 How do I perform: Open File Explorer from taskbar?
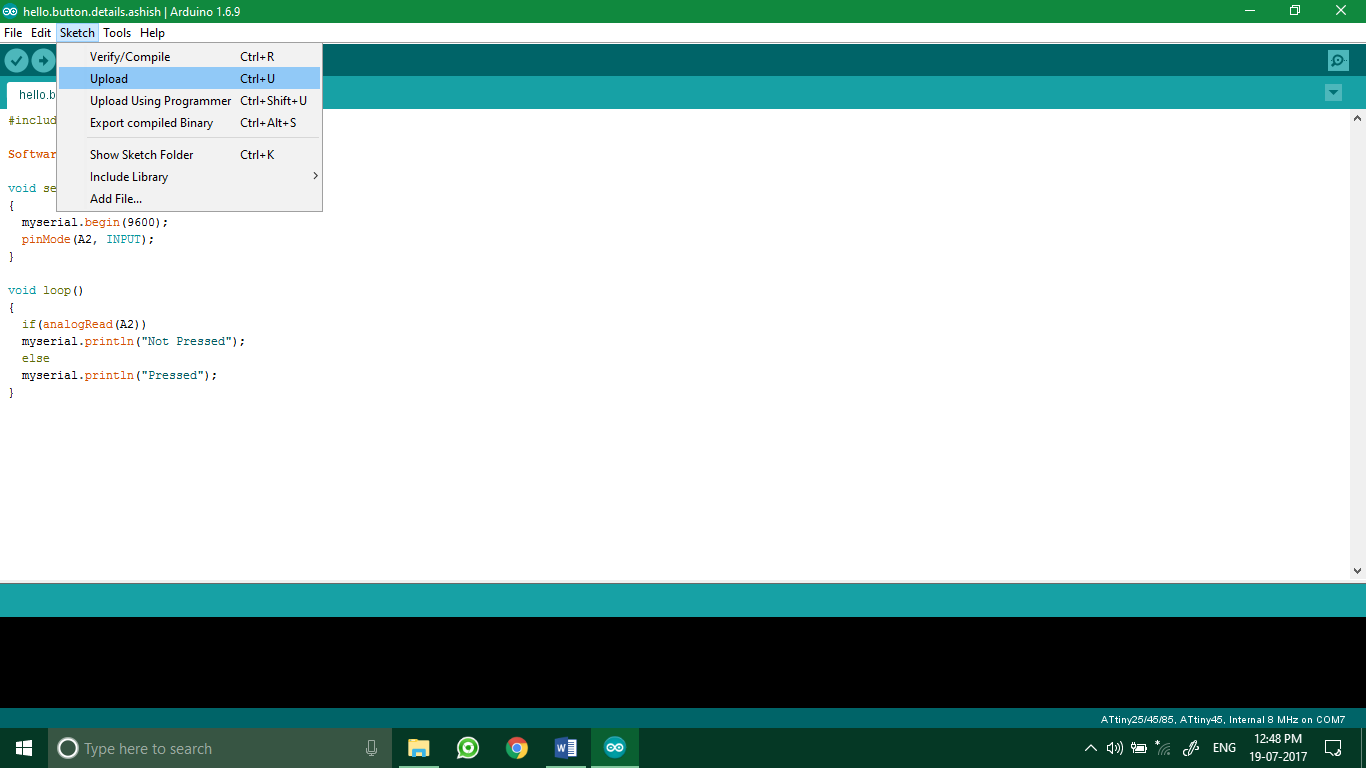[x=419, y=748]
